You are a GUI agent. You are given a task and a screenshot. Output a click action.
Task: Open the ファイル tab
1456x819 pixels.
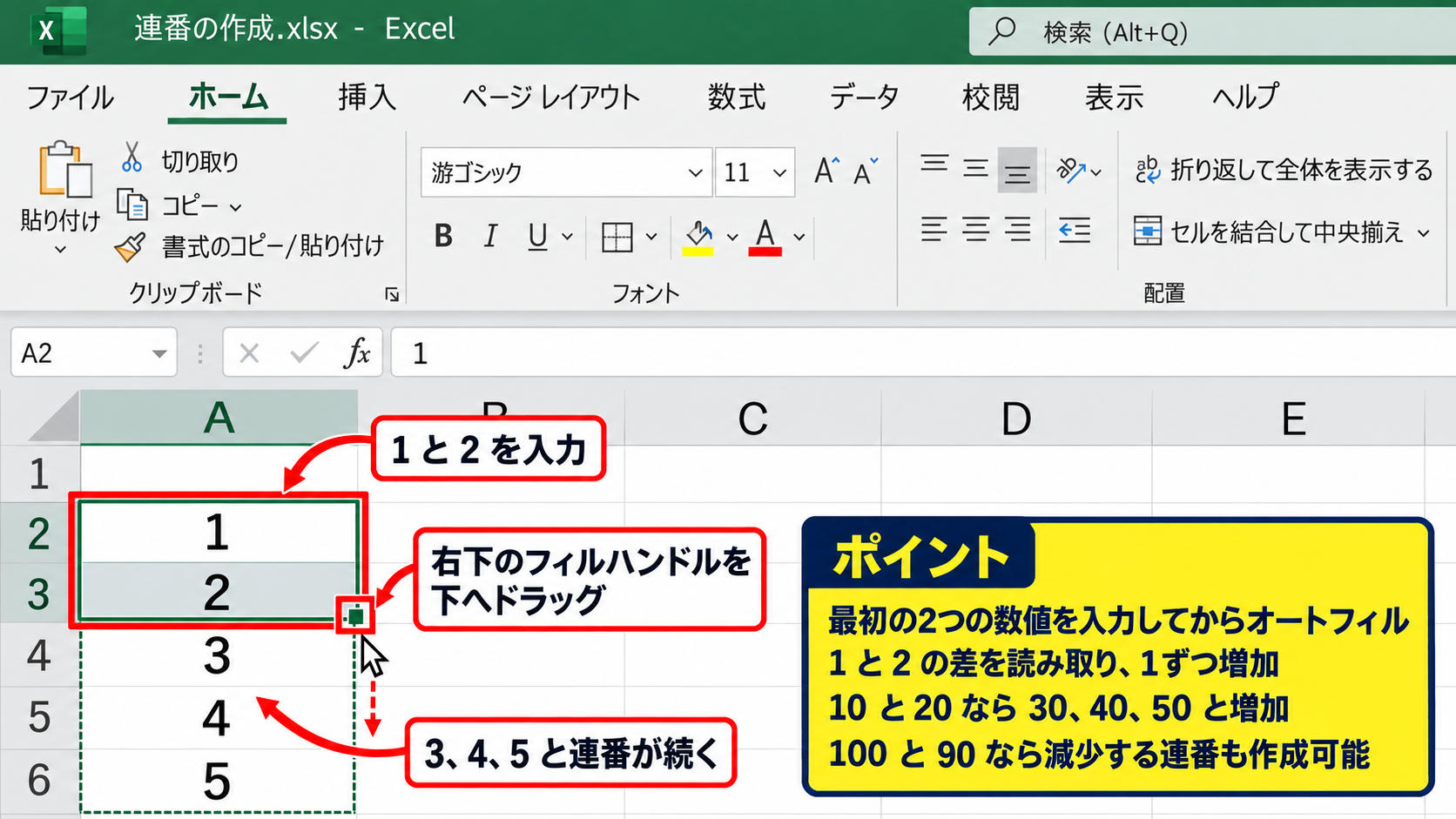pos(71,97)
